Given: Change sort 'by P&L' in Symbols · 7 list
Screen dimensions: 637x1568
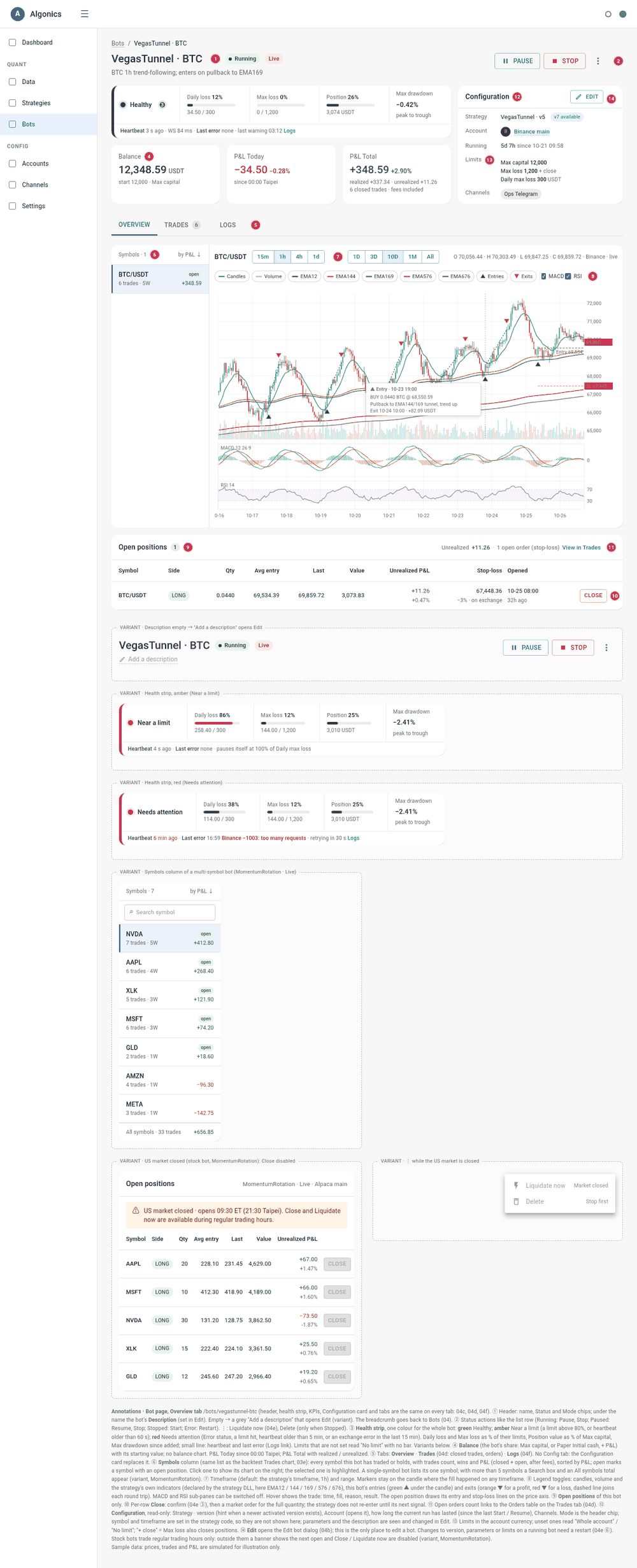Looking at the screenshot, I should [x=201, y=891].
